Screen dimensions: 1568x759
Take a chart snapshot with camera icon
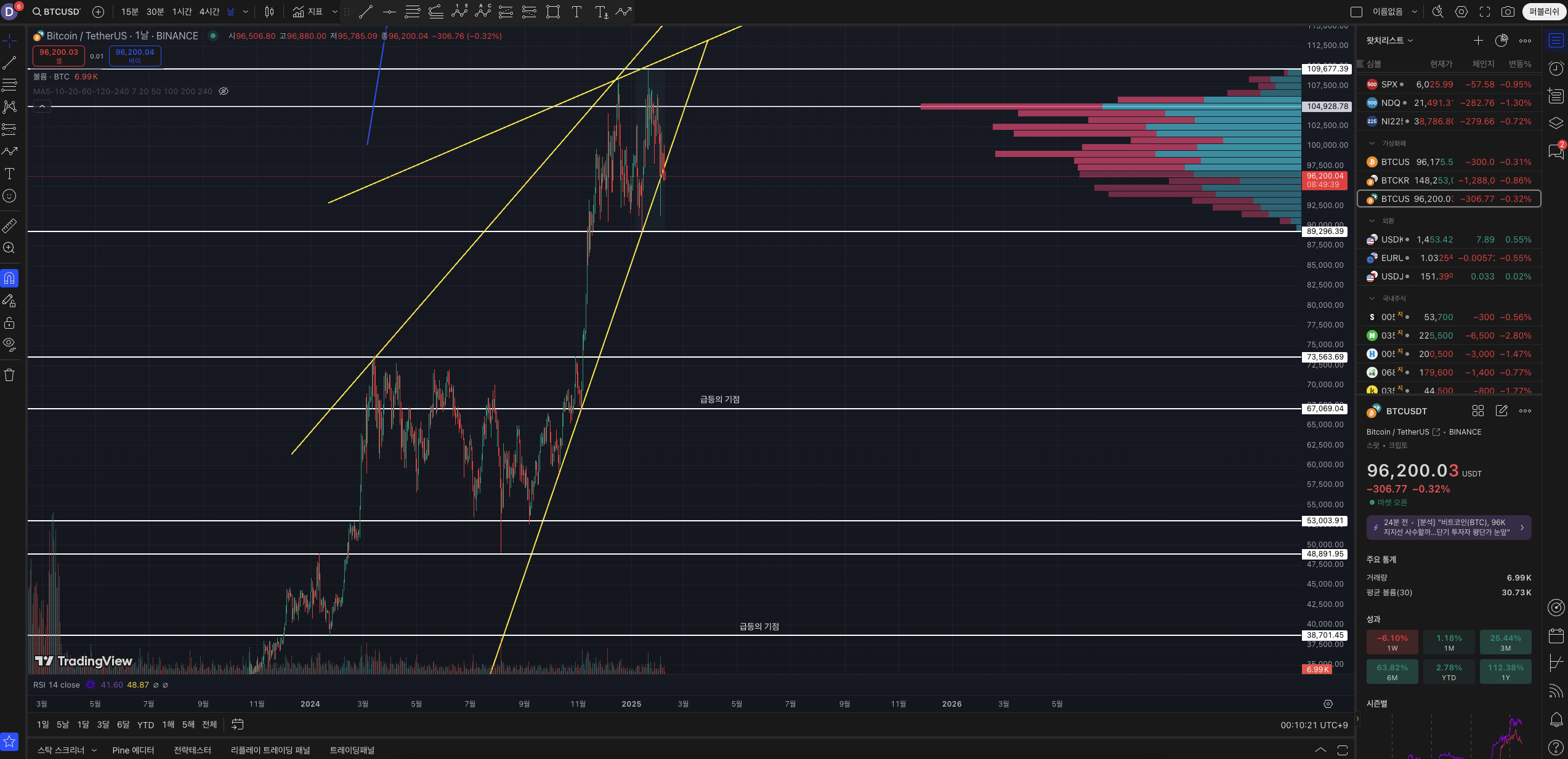tap(1508, 12)
